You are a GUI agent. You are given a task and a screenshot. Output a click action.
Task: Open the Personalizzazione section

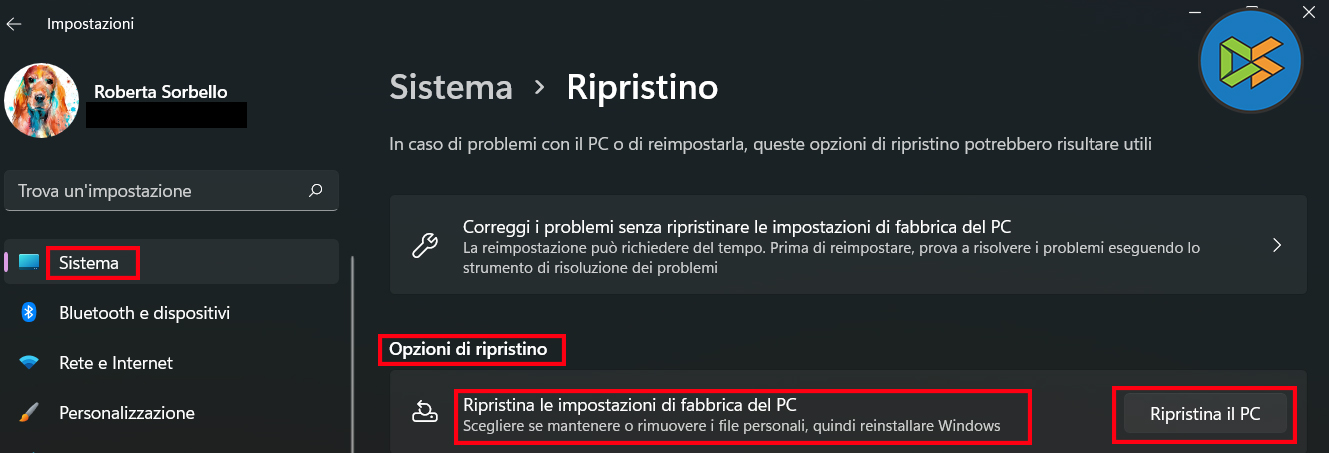pyautogui.click(x=127, y=413)
